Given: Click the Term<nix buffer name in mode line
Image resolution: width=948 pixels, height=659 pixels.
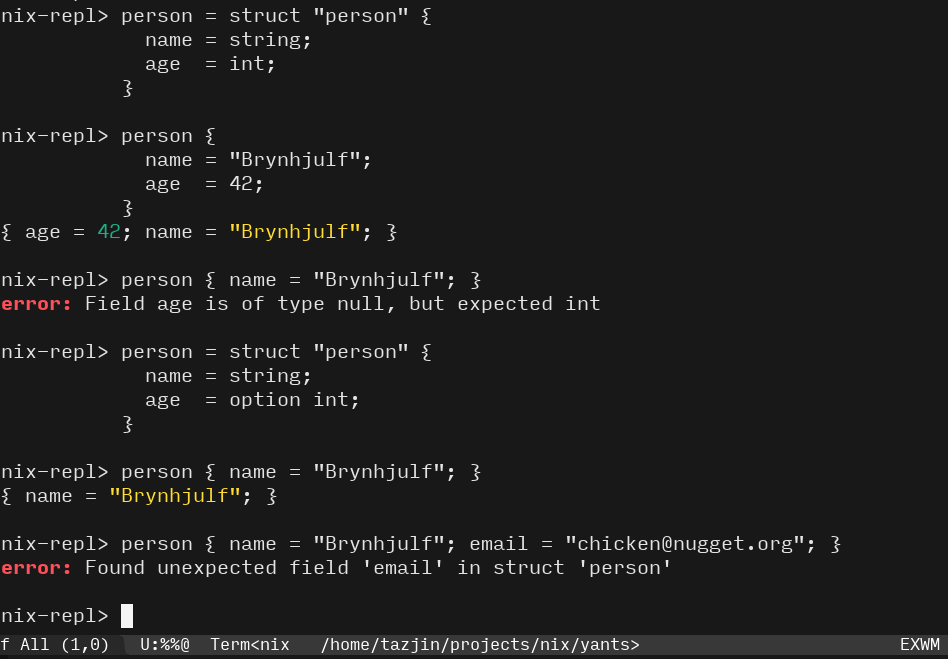Looking at the screenshot, I should tap(249, 645).
